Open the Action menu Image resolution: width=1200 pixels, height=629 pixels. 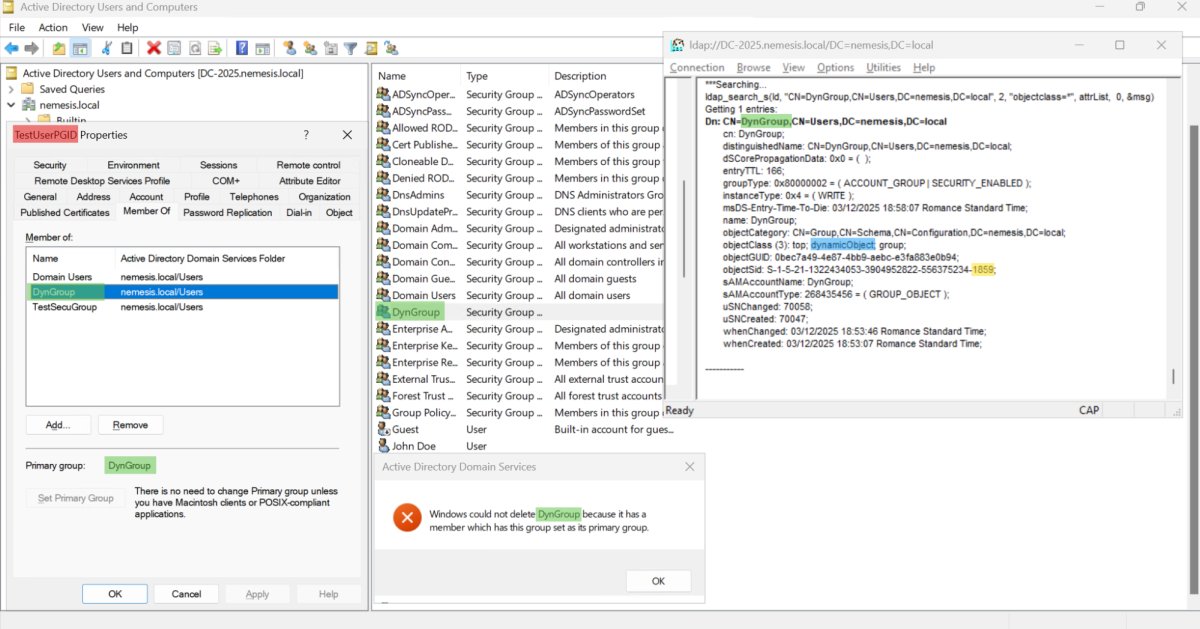tap(53, 27)
